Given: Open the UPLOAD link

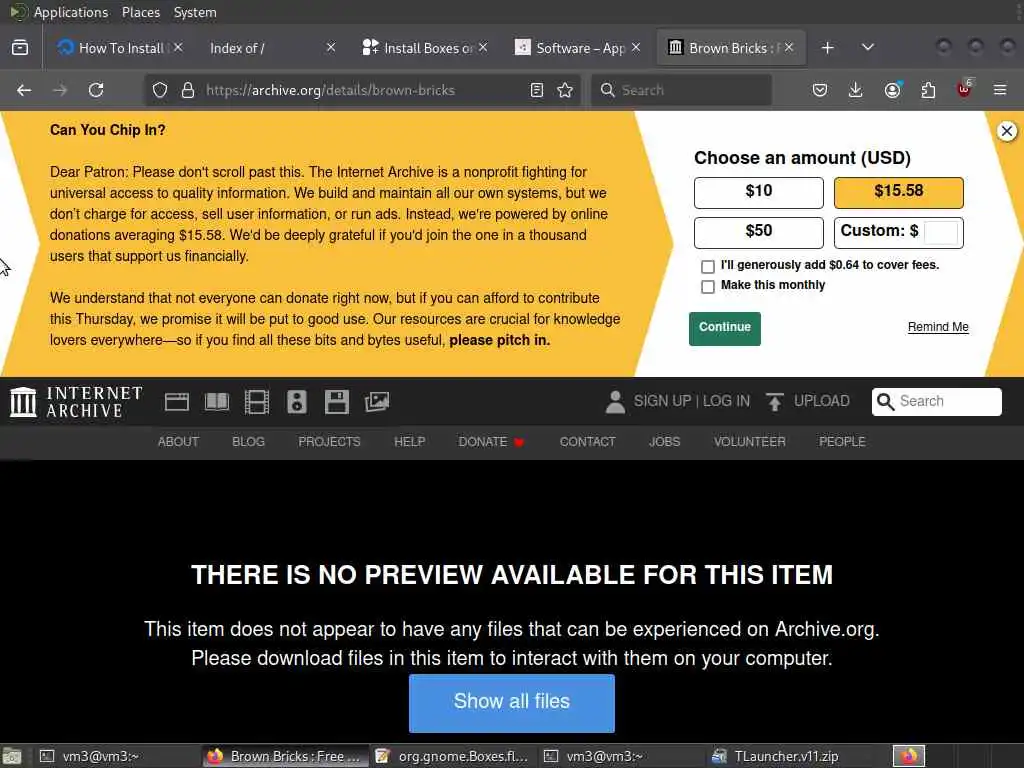Looking at the screenshot, I should (x=822, y=401).
